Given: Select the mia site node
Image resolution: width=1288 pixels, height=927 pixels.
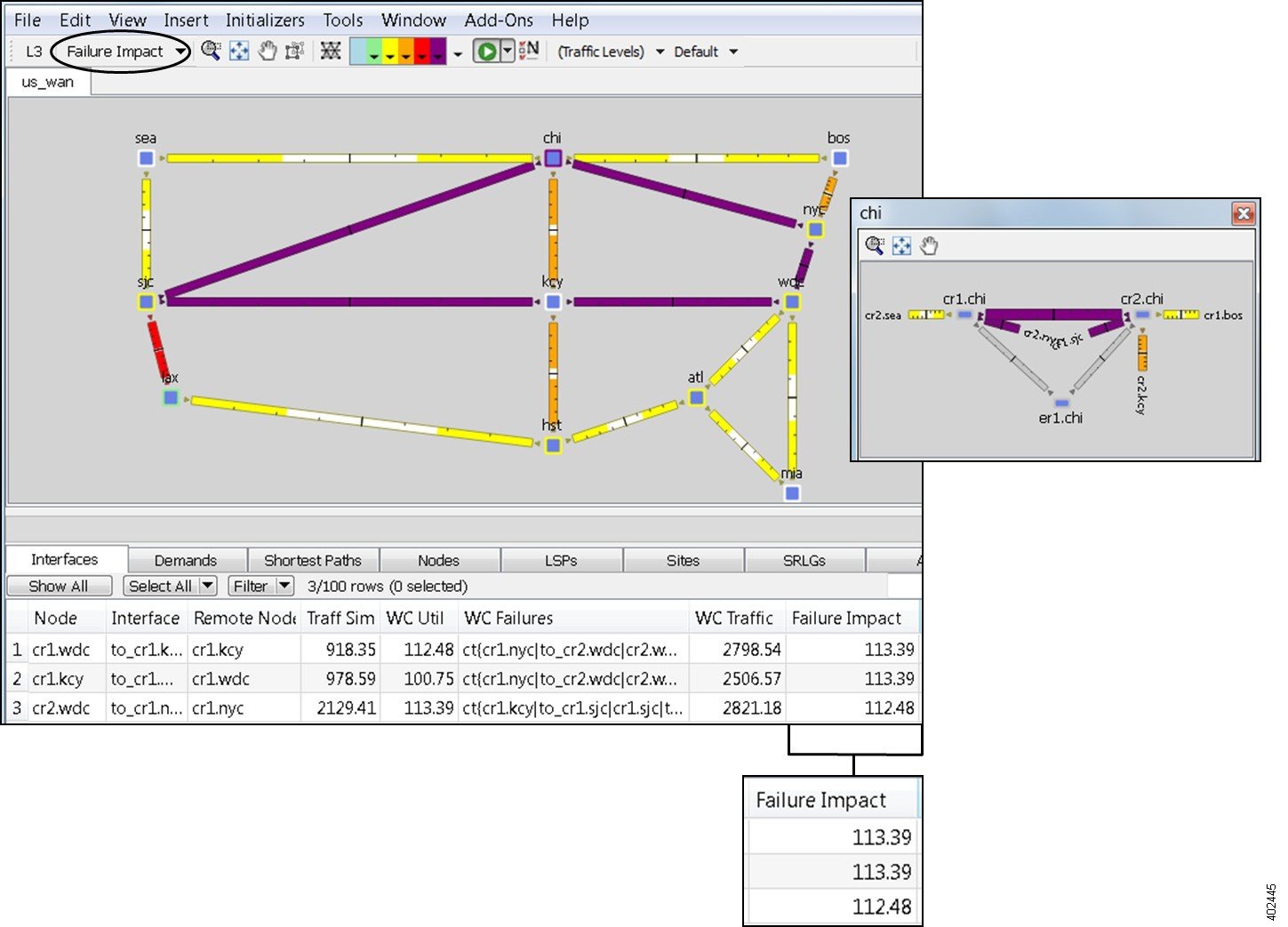Looking at the screenshot, I should [x=792, y=492].
